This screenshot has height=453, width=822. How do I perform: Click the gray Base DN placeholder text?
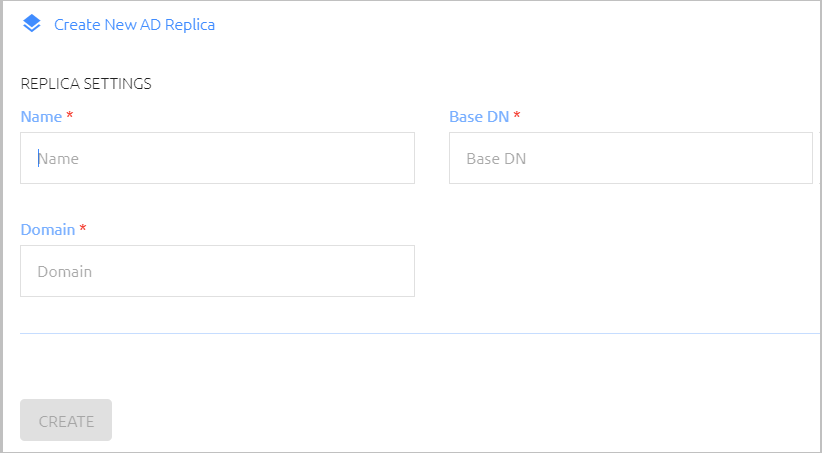coord(496,158)
